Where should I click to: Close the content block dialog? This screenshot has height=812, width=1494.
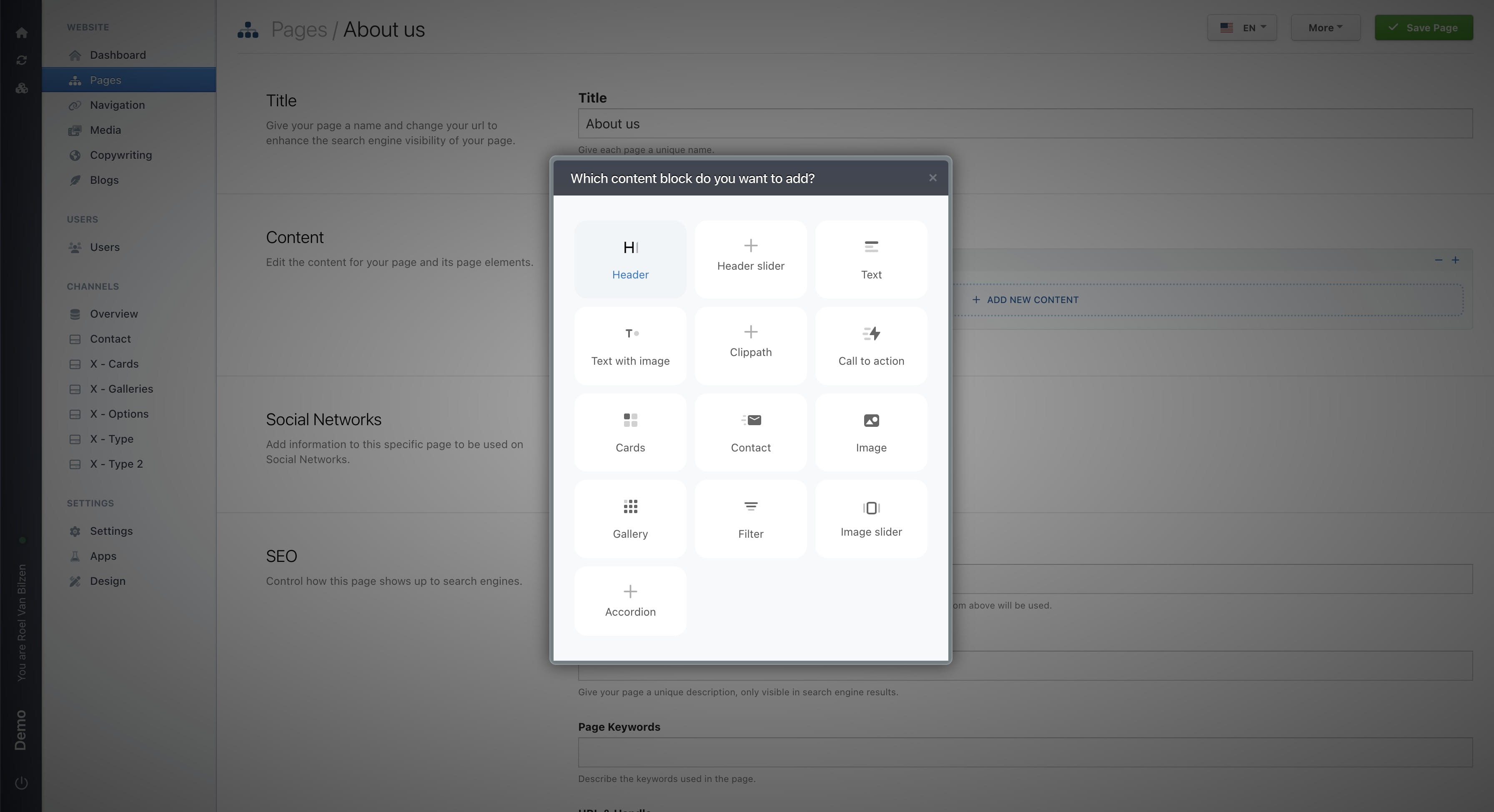click(x=932, y=178)
